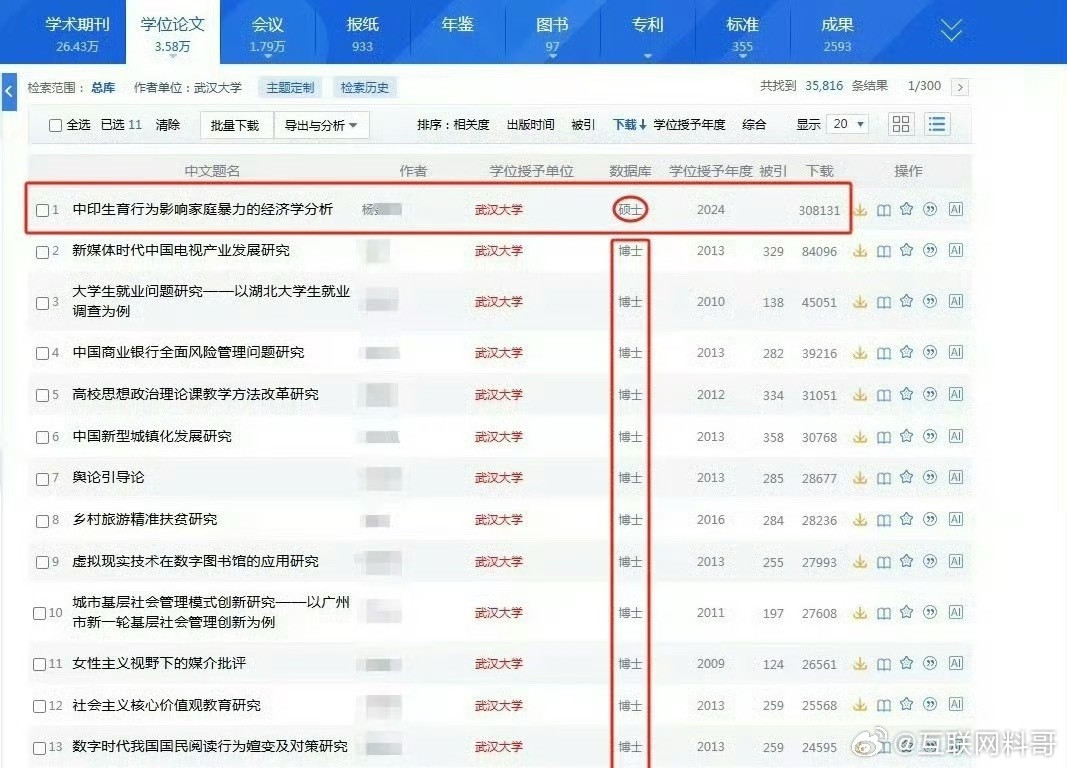Click 批量下载 button
The image size is (1067, 768).
pyautogui.click(x=235, y=125)
